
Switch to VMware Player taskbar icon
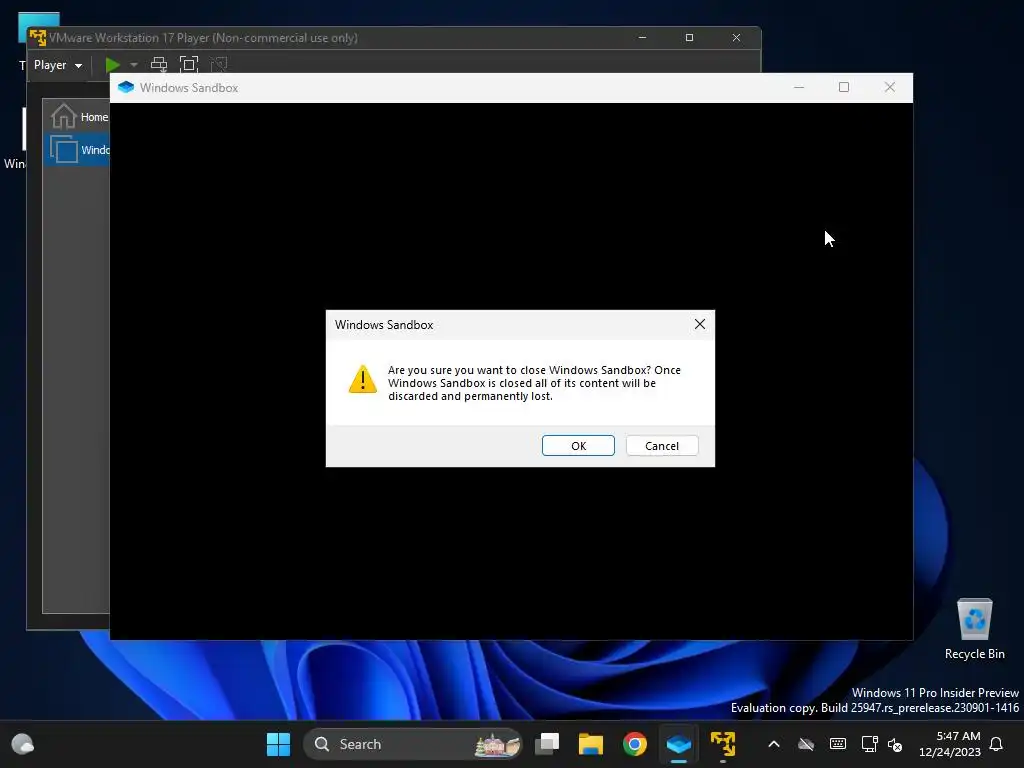pyautogui.click(x=722, y=744)
